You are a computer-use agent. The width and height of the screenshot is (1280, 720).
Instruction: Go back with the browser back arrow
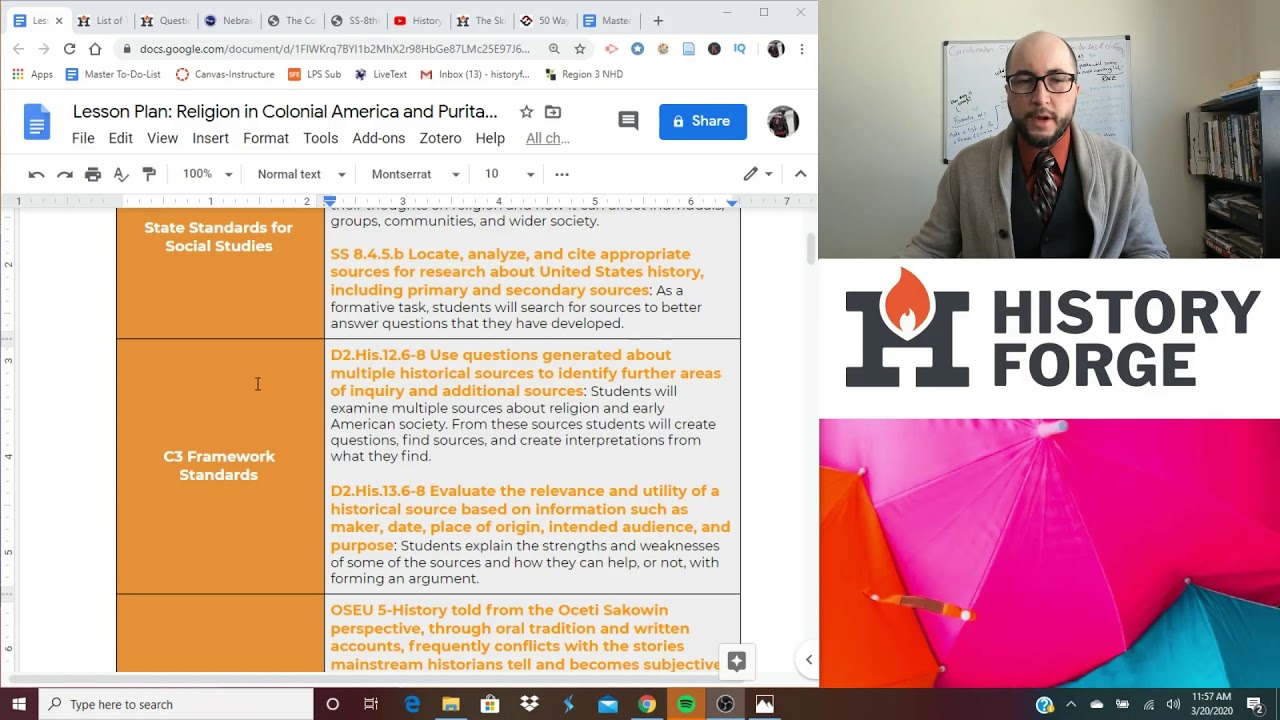click(x=19, y=48)
